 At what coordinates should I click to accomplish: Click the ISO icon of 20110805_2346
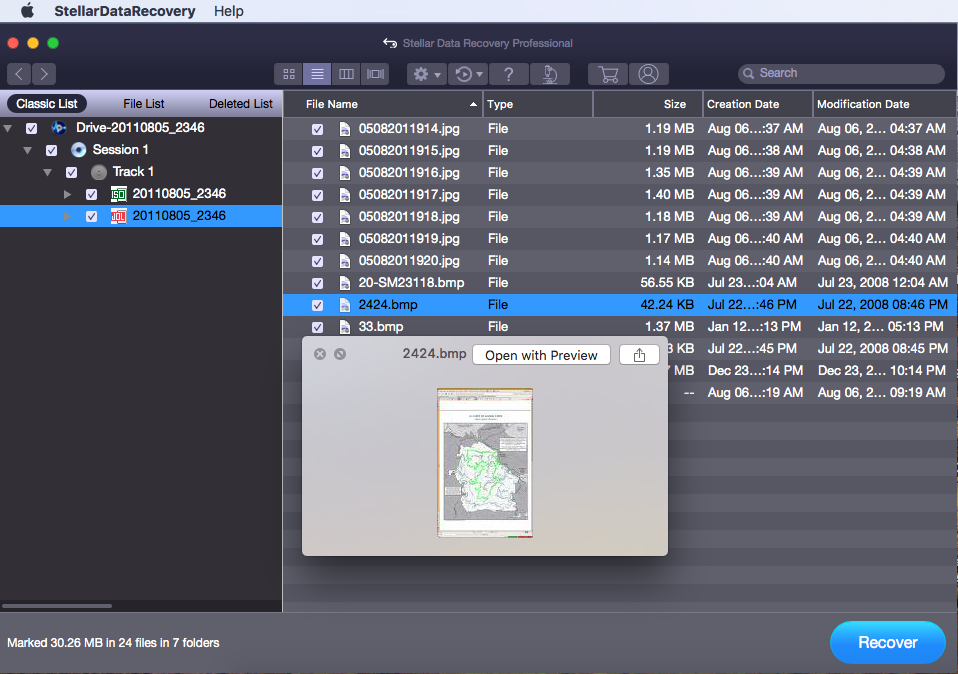pos(119,194)
